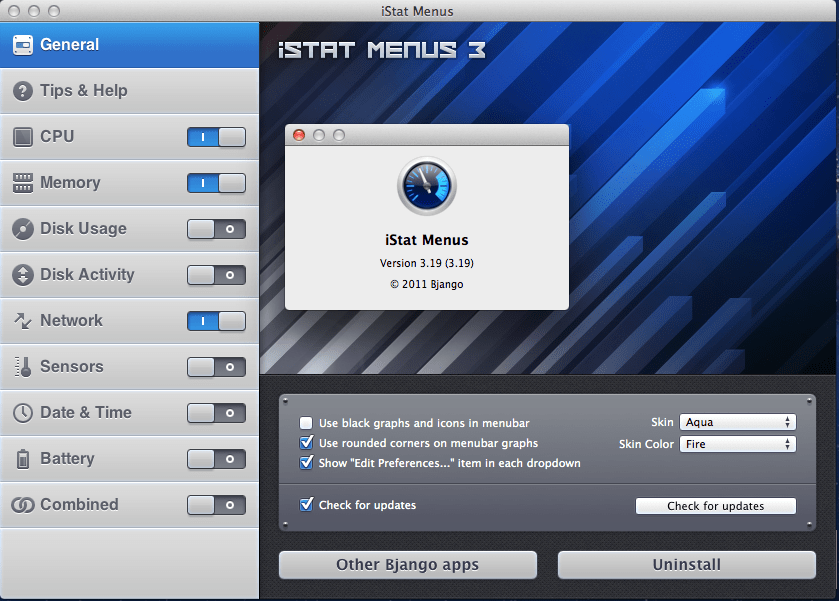
Task: Click the Uninstall button
Action: [x=687, y=565]
